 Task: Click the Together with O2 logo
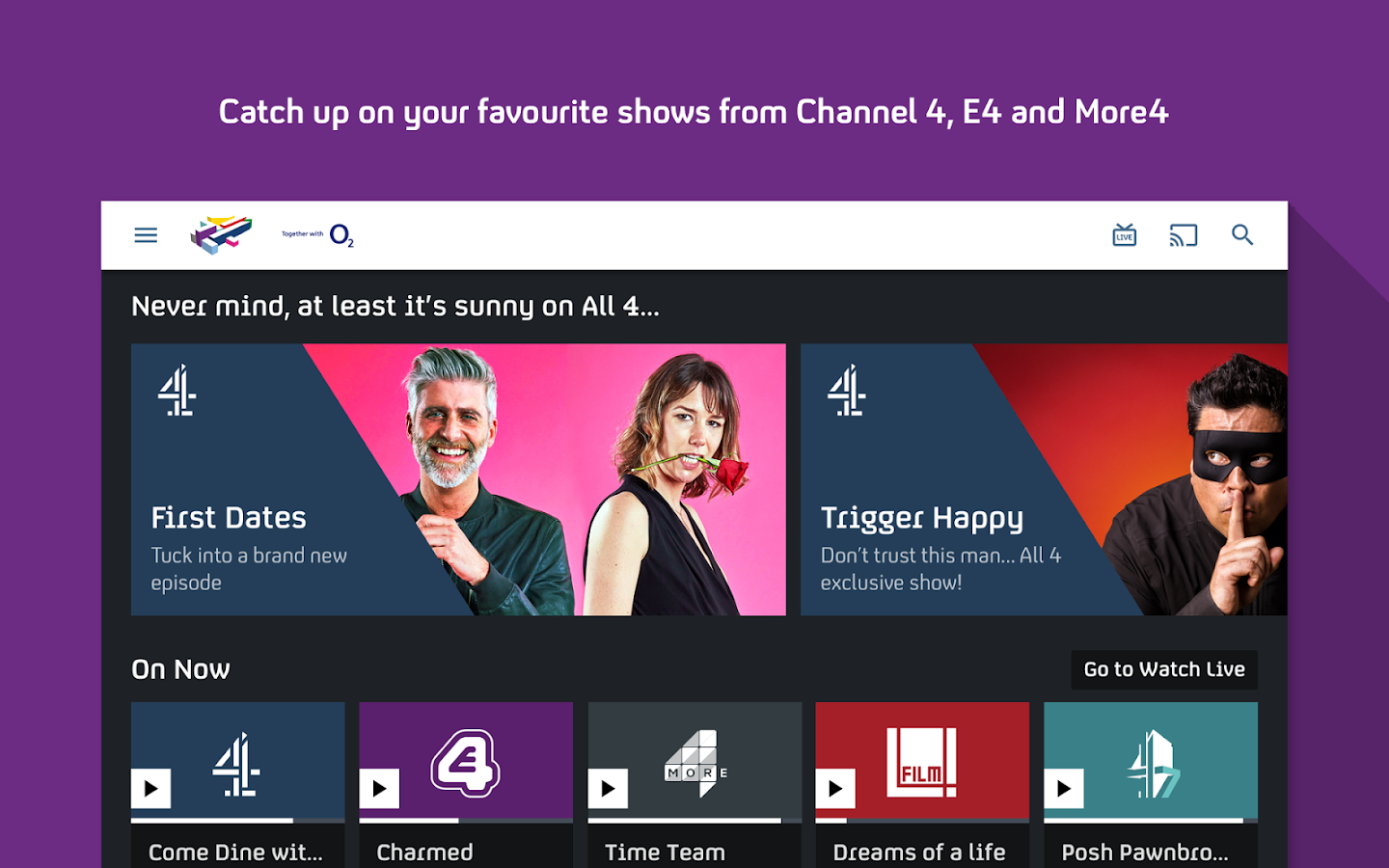pos(317,235)
